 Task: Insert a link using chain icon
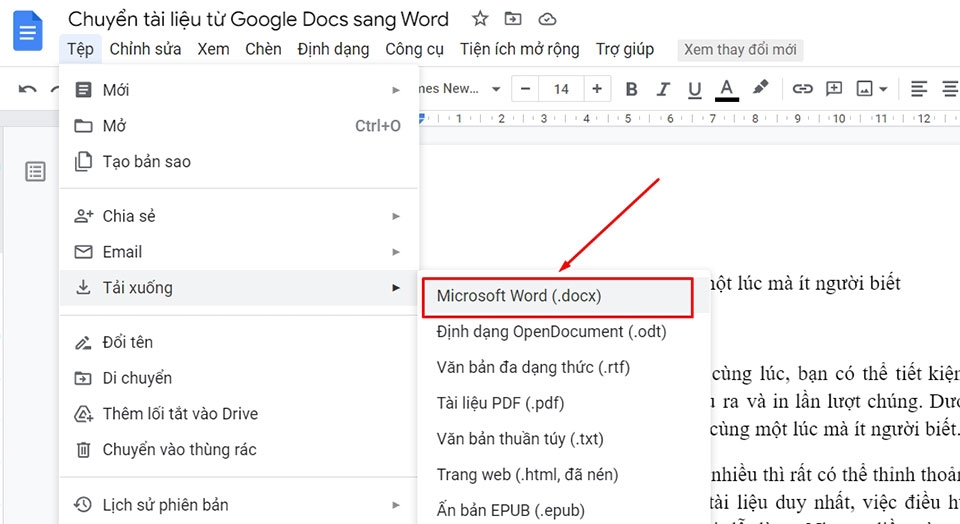point(802,89)
